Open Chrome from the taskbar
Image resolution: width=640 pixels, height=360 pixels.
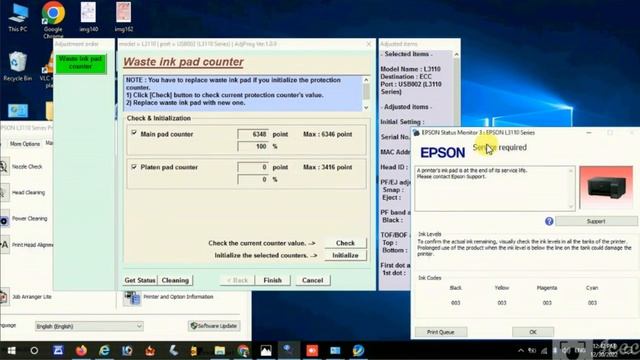[x=243, y=351]
